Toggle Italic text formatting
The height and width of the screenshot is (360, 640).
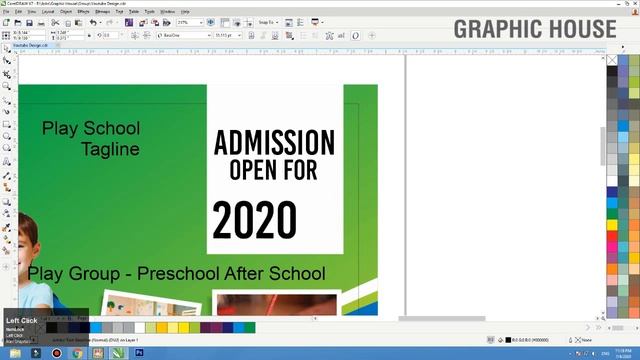[263, 36]
